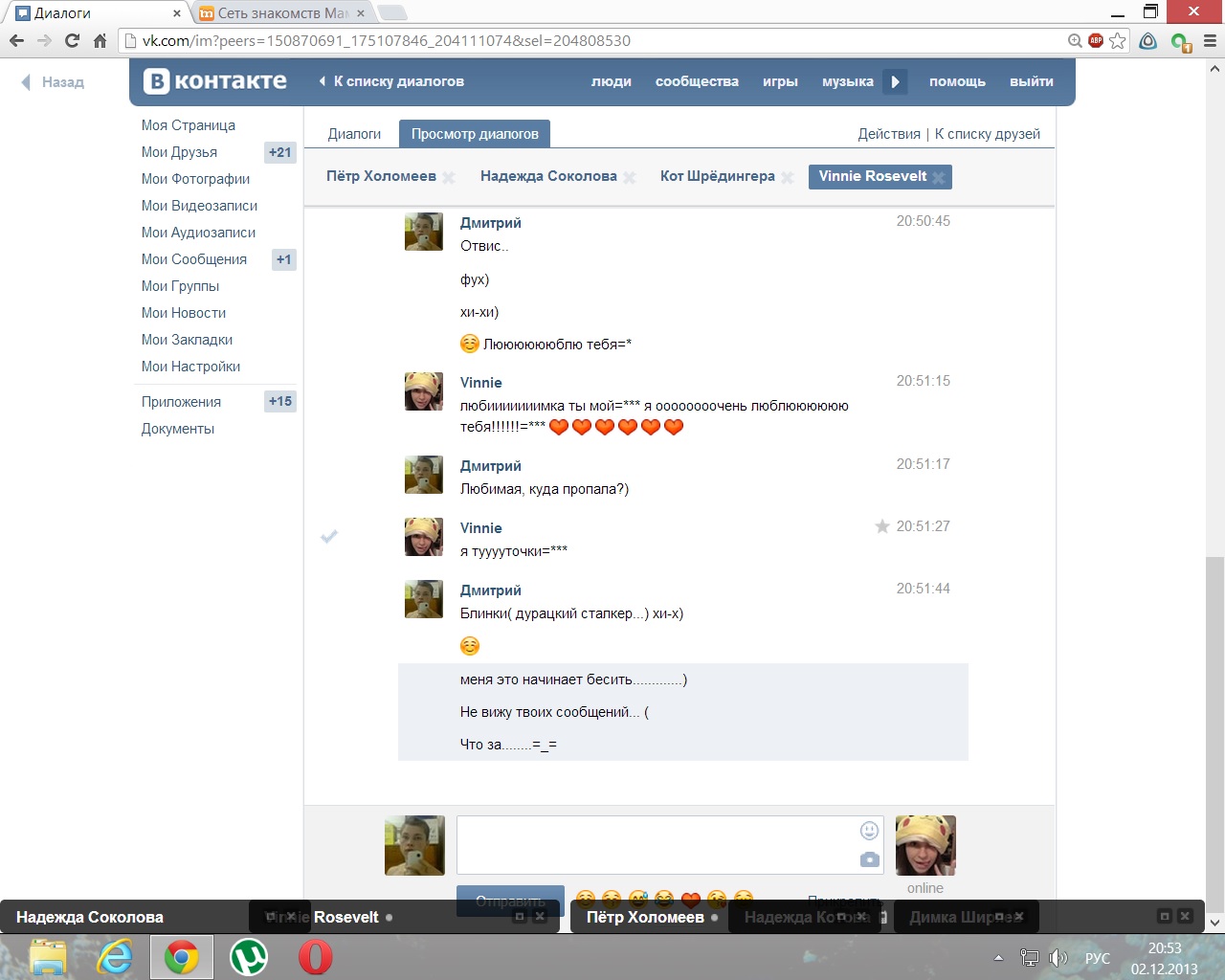
Task: Open File Explorer from the taskbar
Action: pyautogui.click(x=48, y=957)
